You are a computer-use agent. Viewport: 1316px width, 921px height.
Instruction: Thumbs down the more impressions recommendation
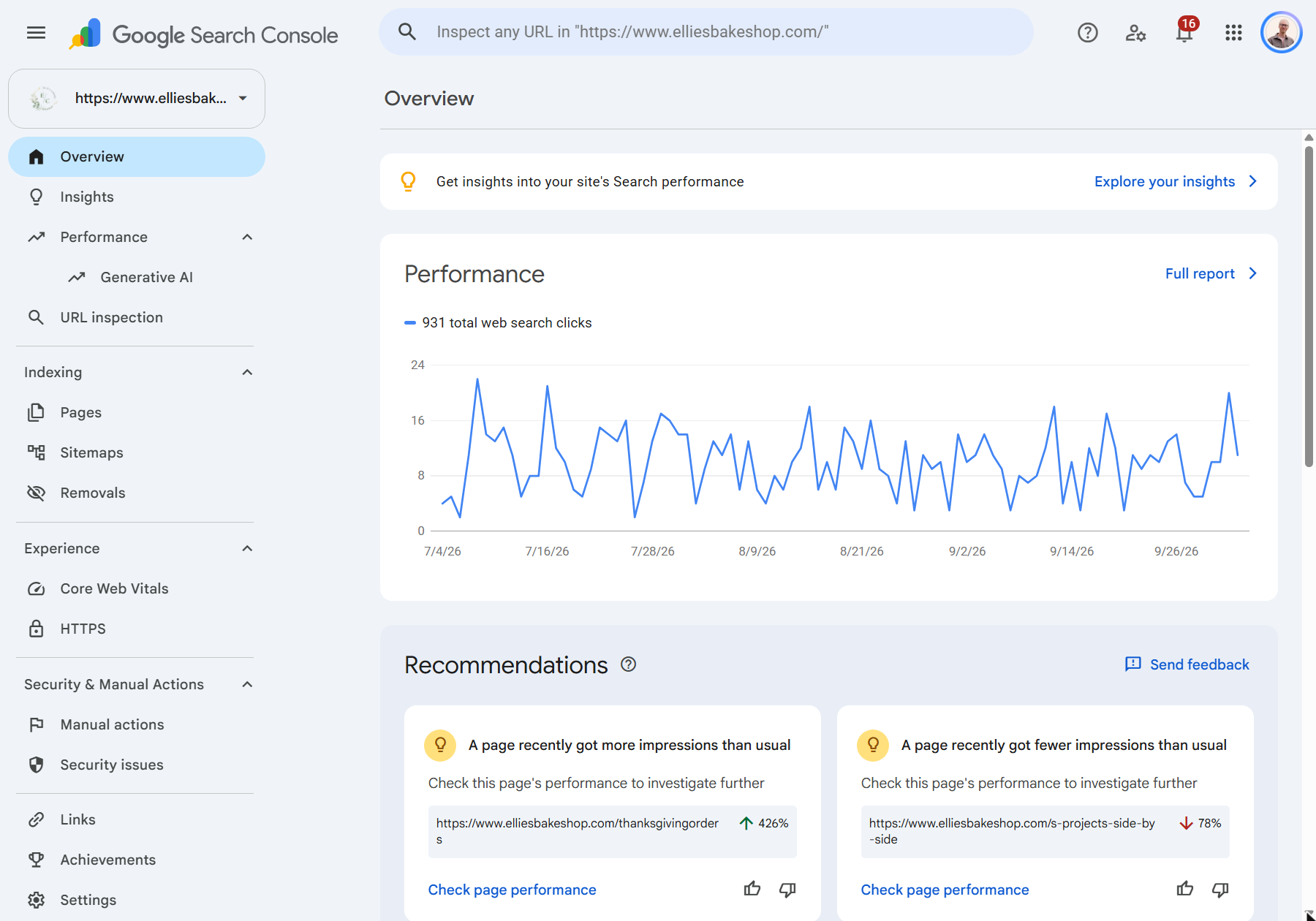787,889
